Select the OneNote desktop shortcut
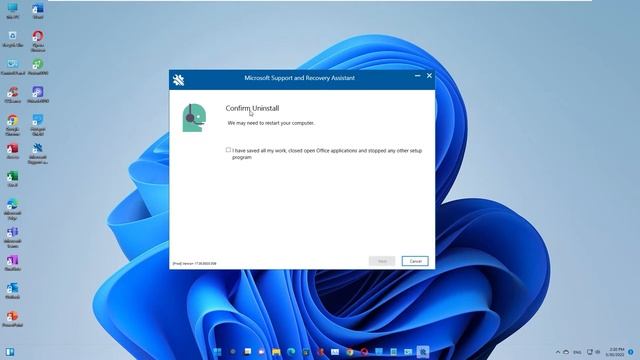This screenshot has height=360, width=640. click(x=13, y=263)
